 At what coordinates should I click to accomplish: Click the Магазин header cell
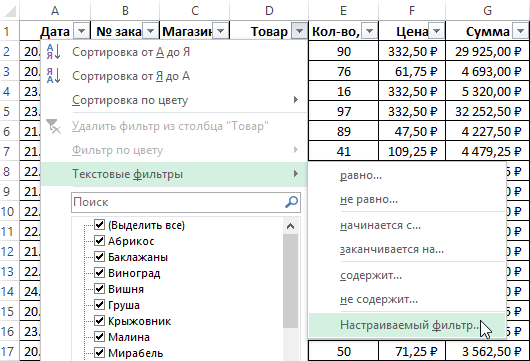(x=194, y=31)
